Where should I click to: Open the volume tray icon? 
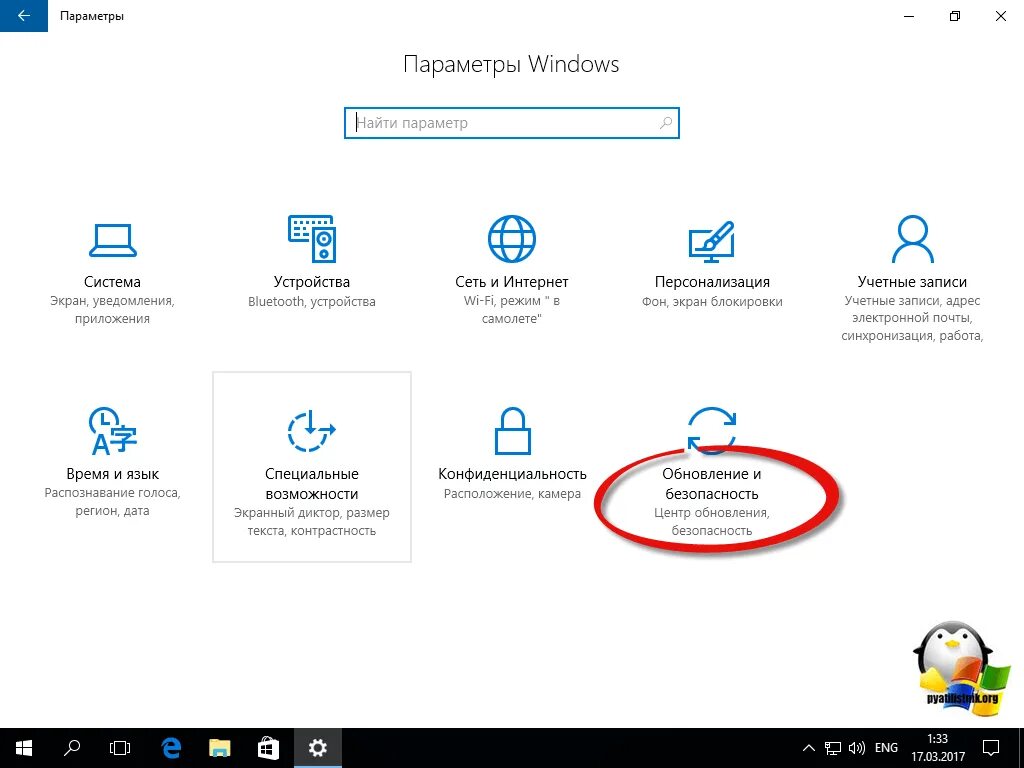coord(857,748)
